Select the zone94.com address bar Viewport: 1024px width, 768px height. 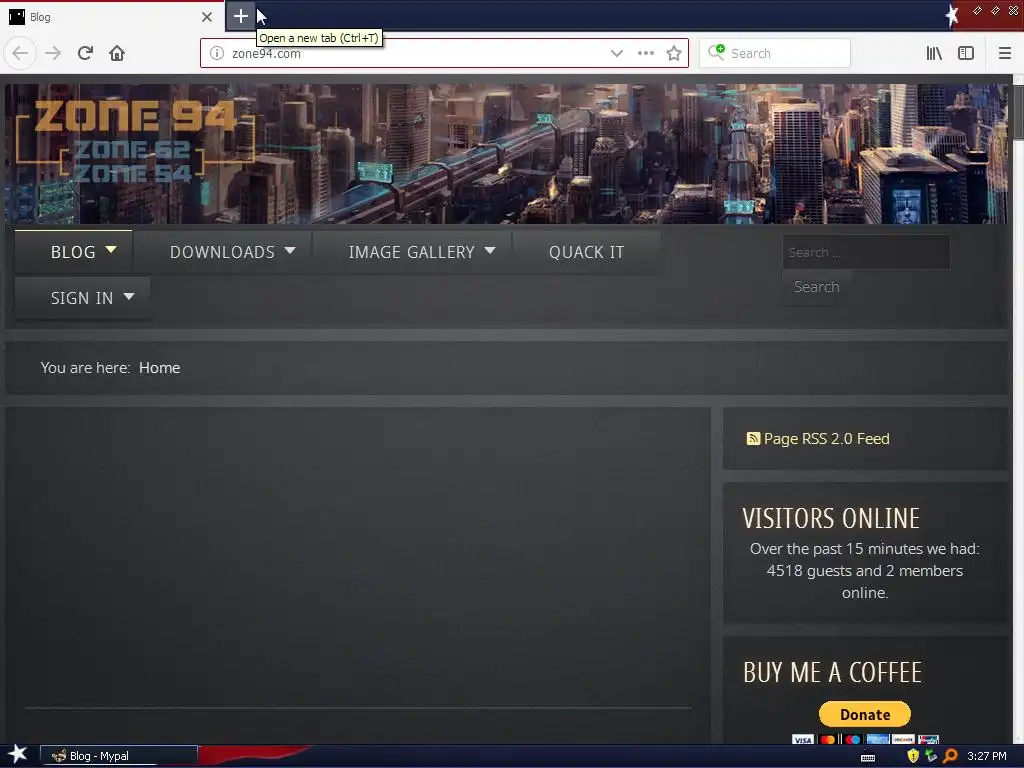coord(444,54)
